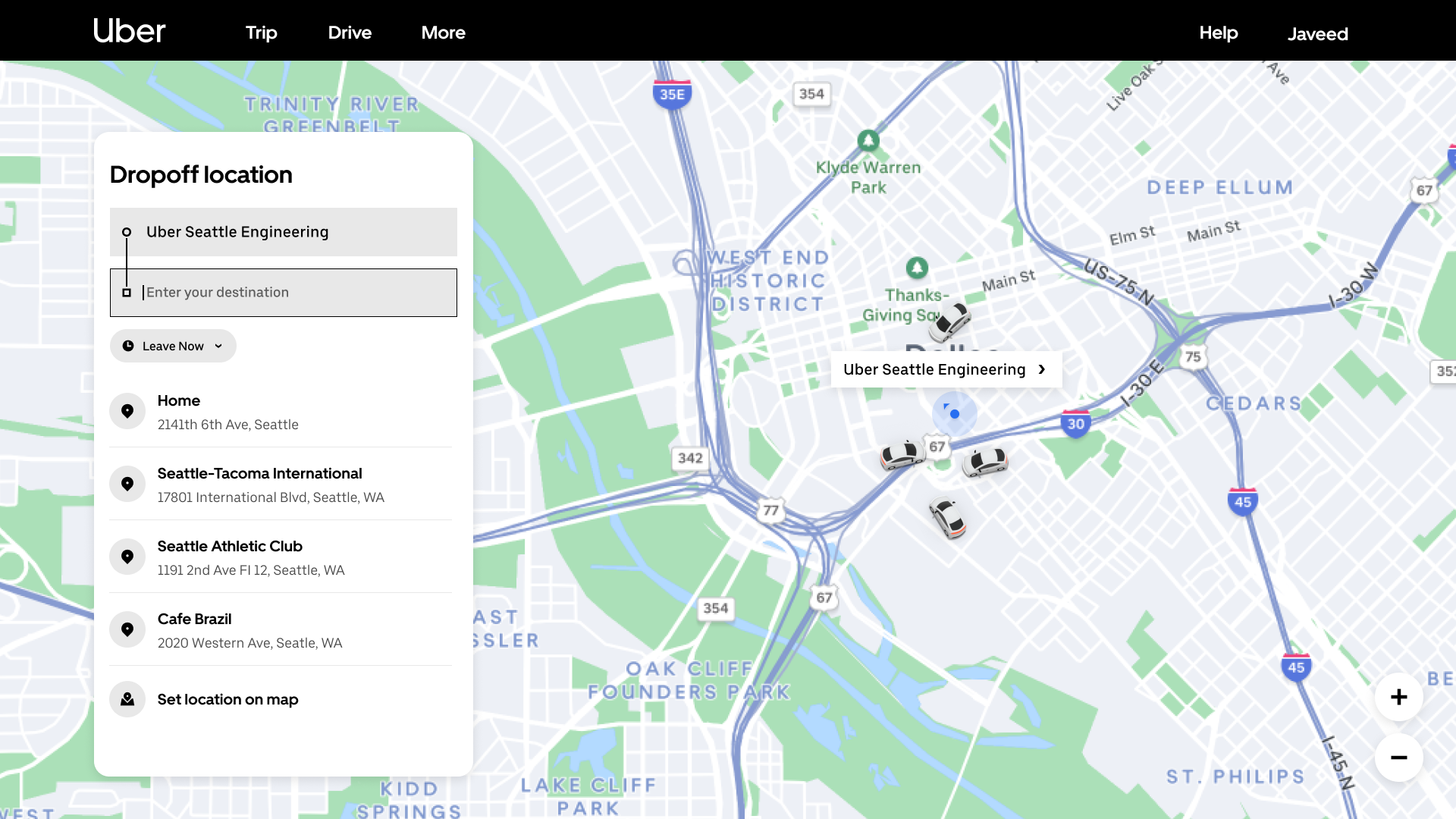Click the pin icon beside Home
This screenshot has height=819, width=1456.
[x=127, y=411]
